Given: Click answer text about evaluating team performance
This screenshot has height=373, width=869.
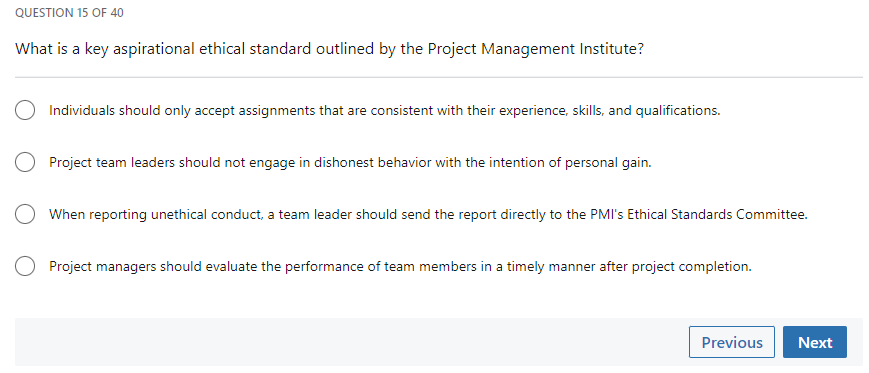Looking at the screenshot, I should (400, 267).
